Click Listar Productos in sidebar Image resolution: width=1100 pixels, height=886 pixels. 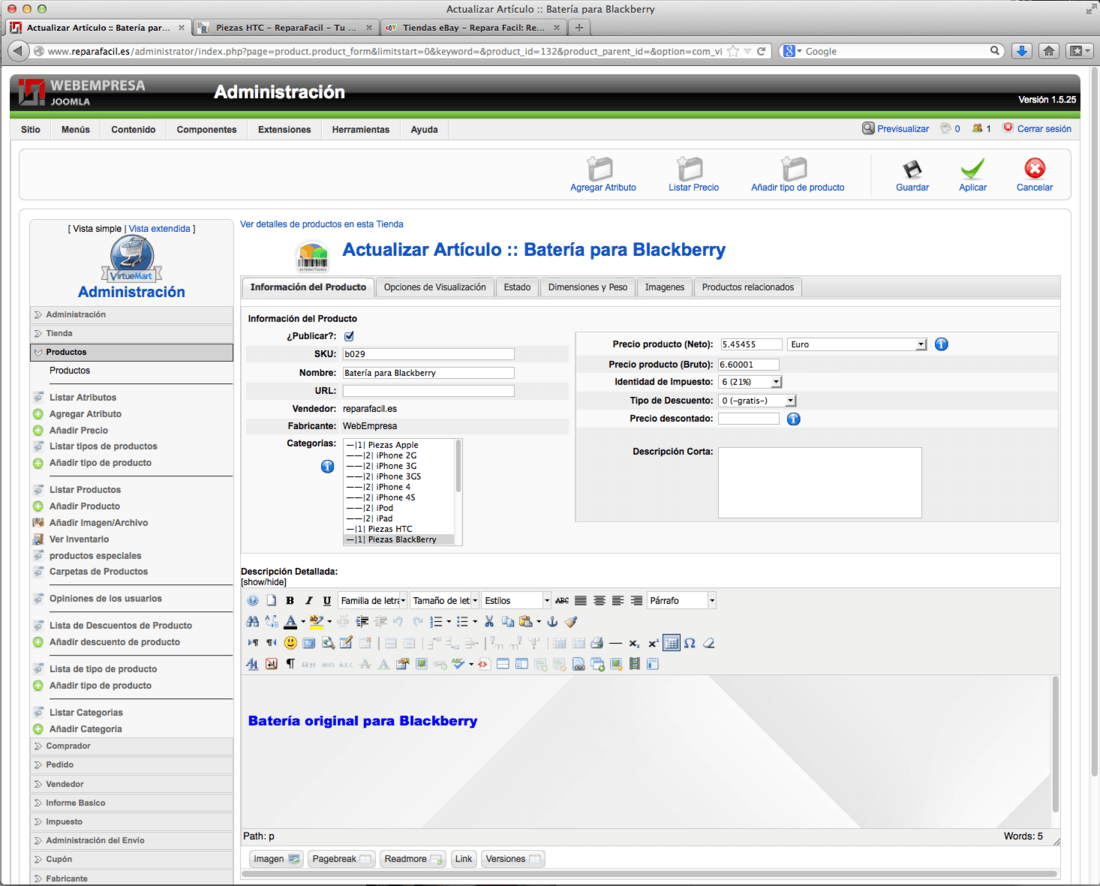pyautogui.click(x=85, y=490)
